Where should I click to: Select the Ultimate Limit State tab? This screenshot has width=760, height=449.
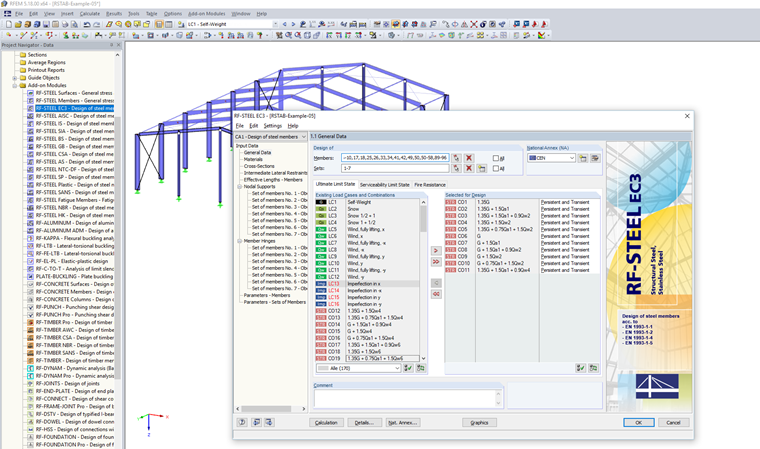pyautogui.click(x=335, y=184)
